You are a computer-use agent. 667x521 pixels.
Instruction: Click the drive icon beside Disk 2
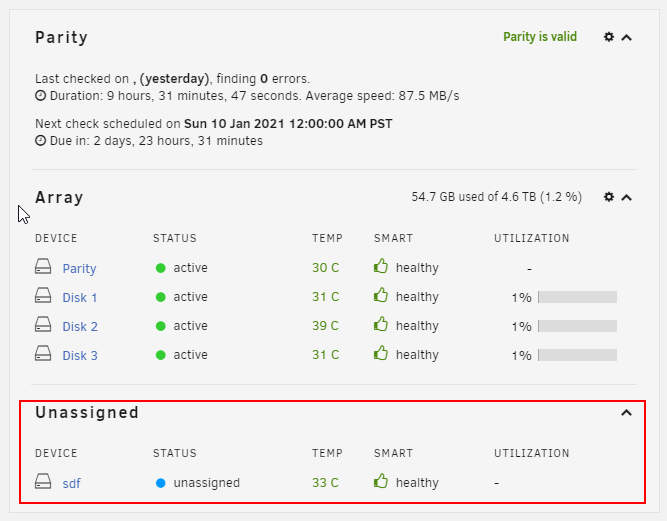tap(43, 325)
